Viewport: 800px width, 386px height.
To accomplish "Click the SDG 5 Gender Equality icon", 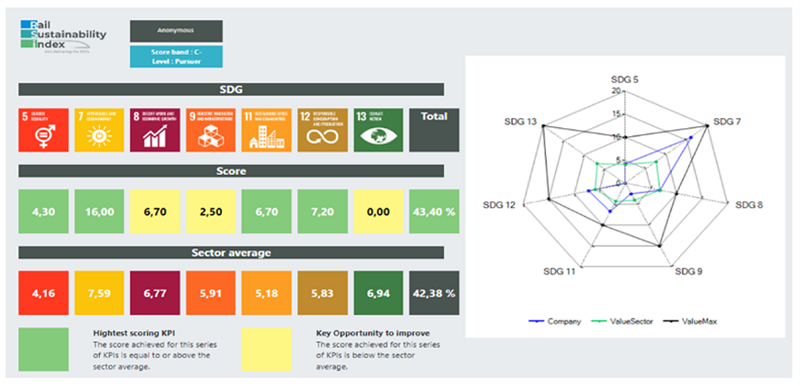I will click(x=43, y=130).
